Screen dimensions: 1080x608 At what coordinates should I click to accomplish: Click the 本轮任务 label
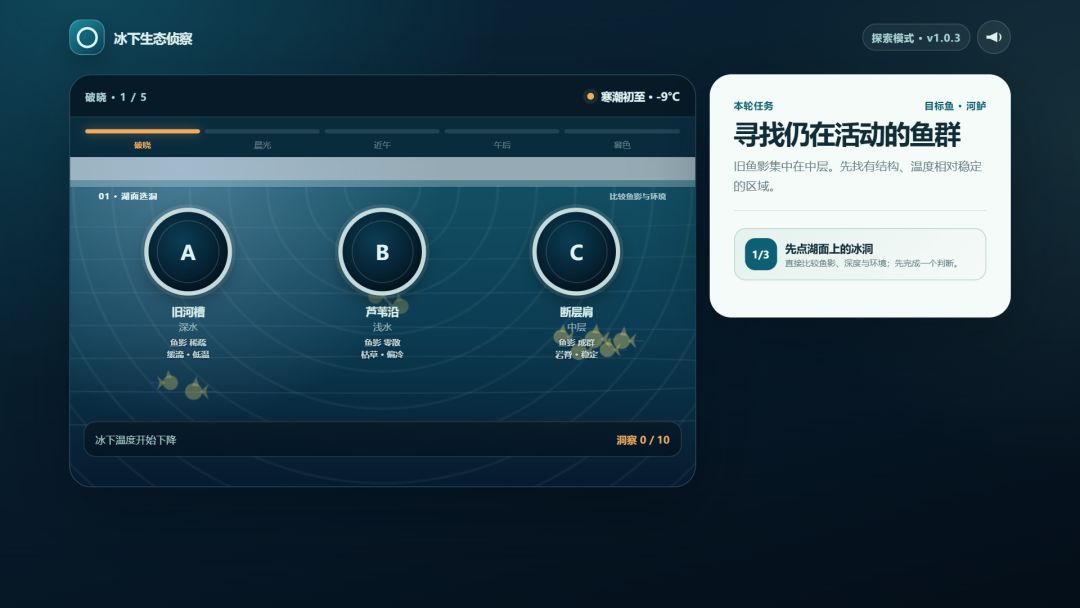click(x=754, y=106)
